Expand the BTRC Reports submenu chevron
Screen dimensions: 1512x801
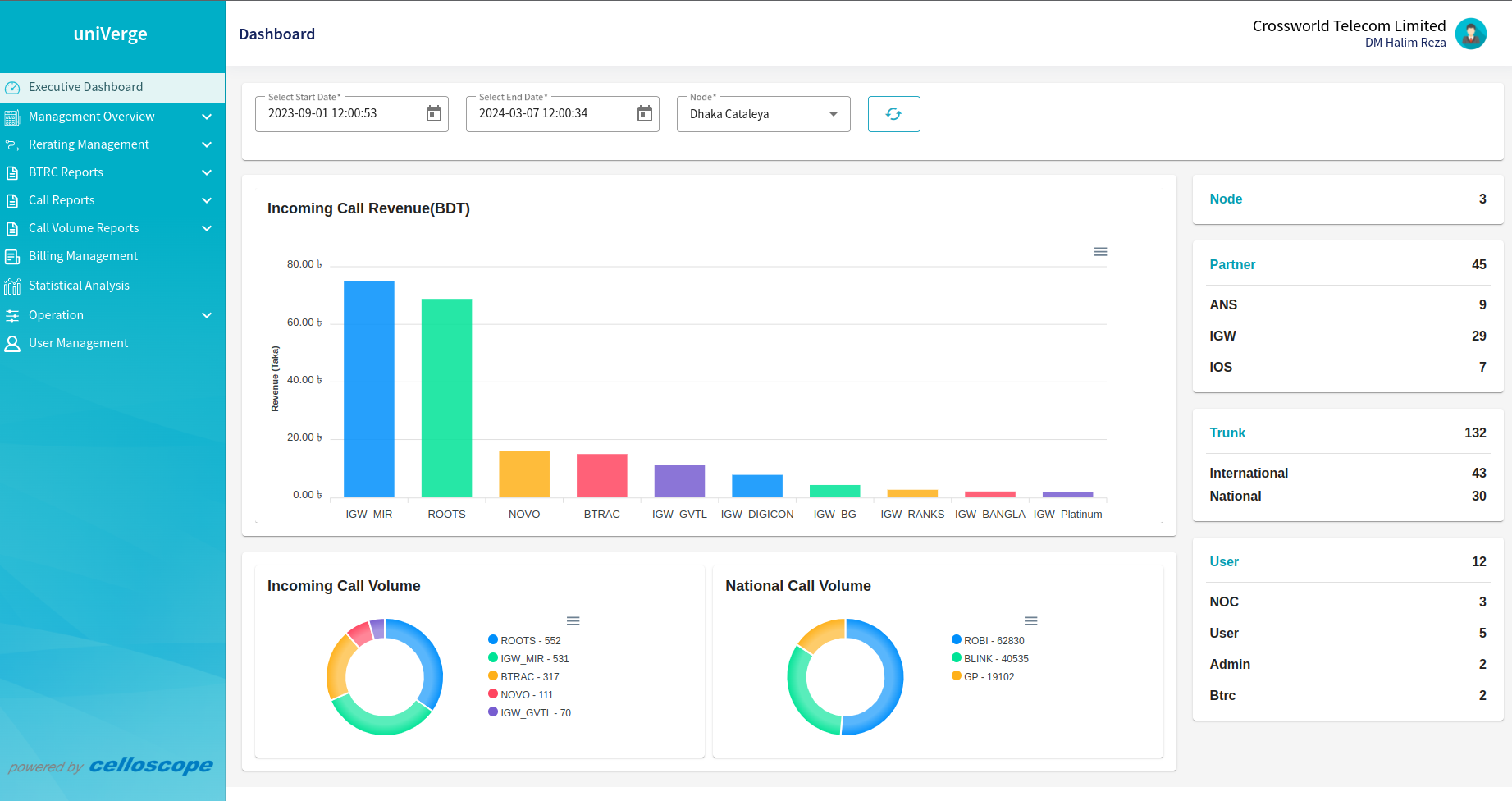pos(207,173)
